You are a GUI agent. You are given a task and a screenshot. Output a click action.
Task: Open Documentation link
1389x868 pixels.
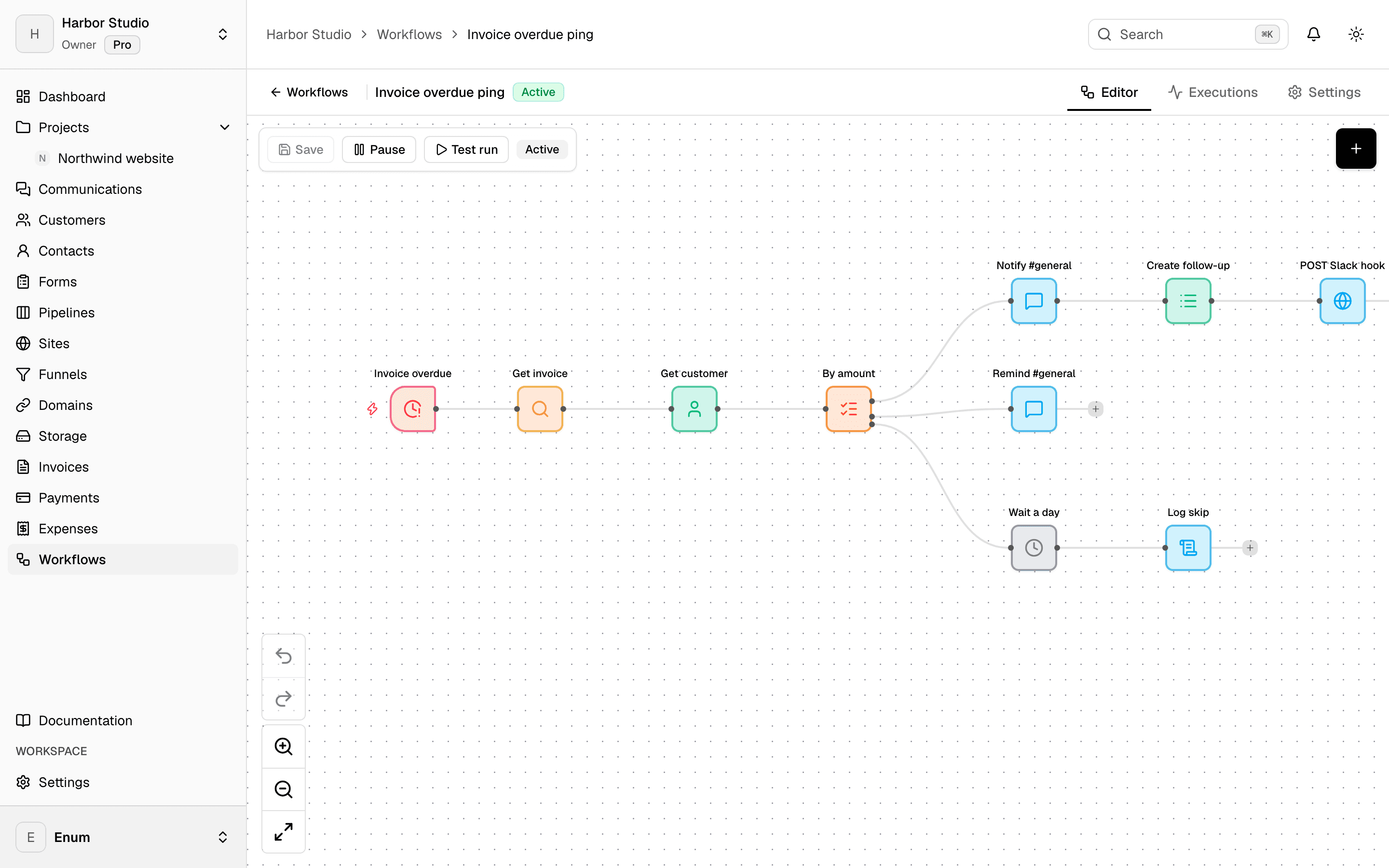[x=123, y=720]
